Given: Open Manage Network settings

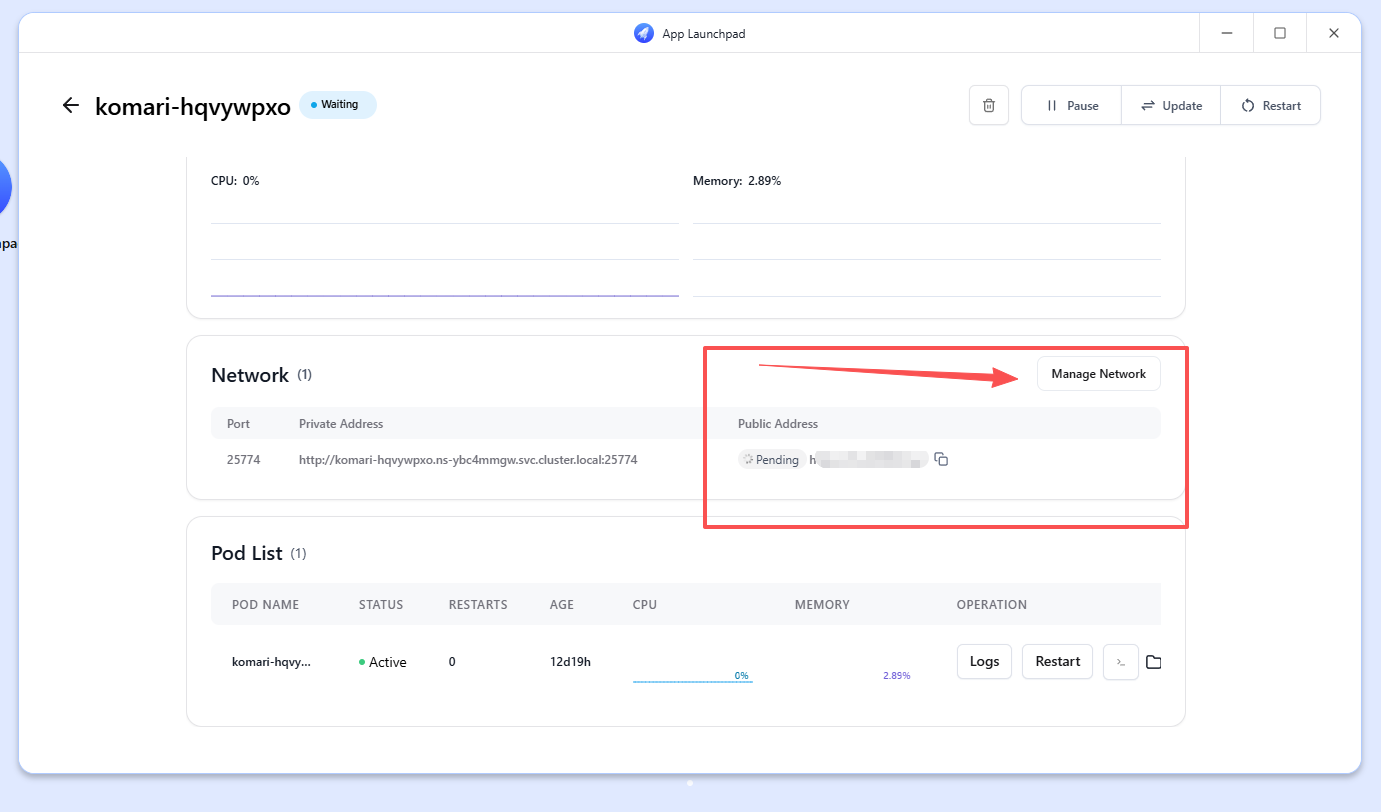Looking at the screenshot, I should [1098, 374].
